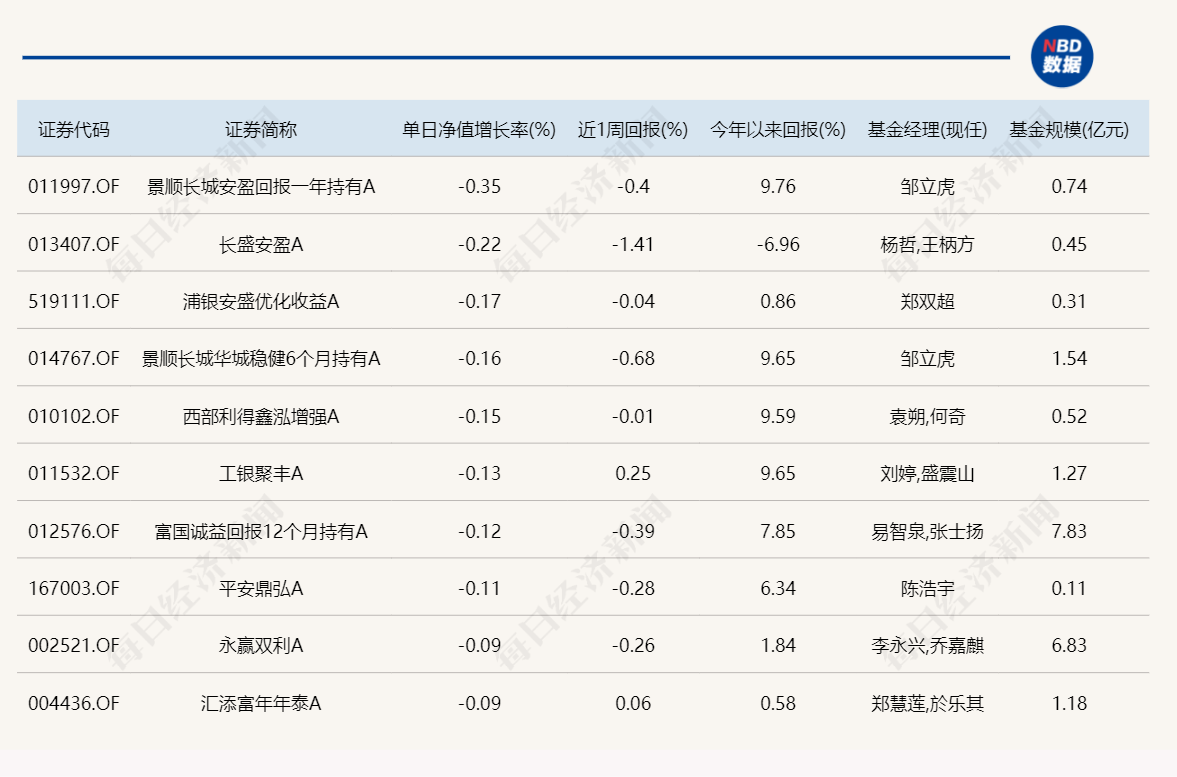Click fund code 012576.OF
Screen dimensions: 1177x777
pos(74,531)
